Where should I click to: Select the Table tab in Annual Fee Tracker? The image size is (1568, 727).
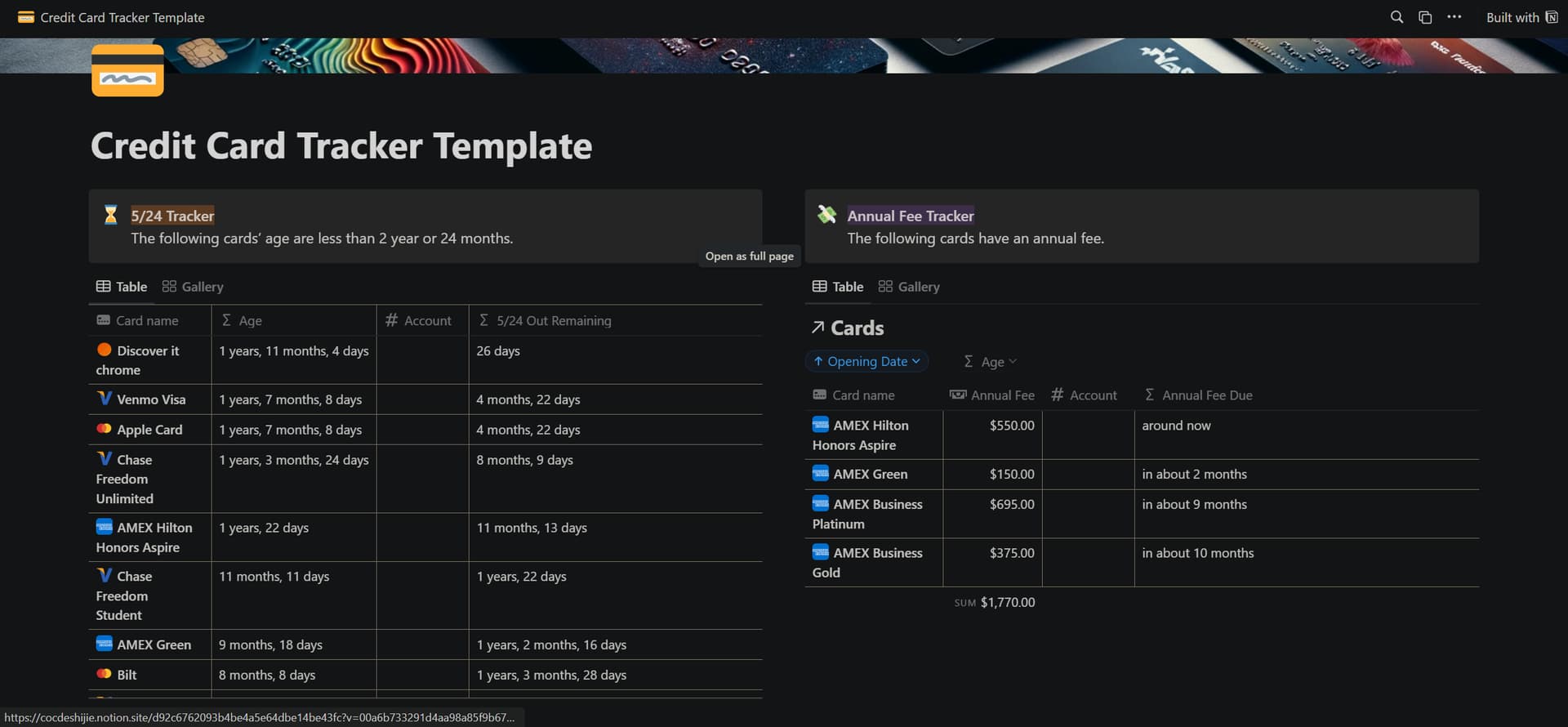(838, 287)
